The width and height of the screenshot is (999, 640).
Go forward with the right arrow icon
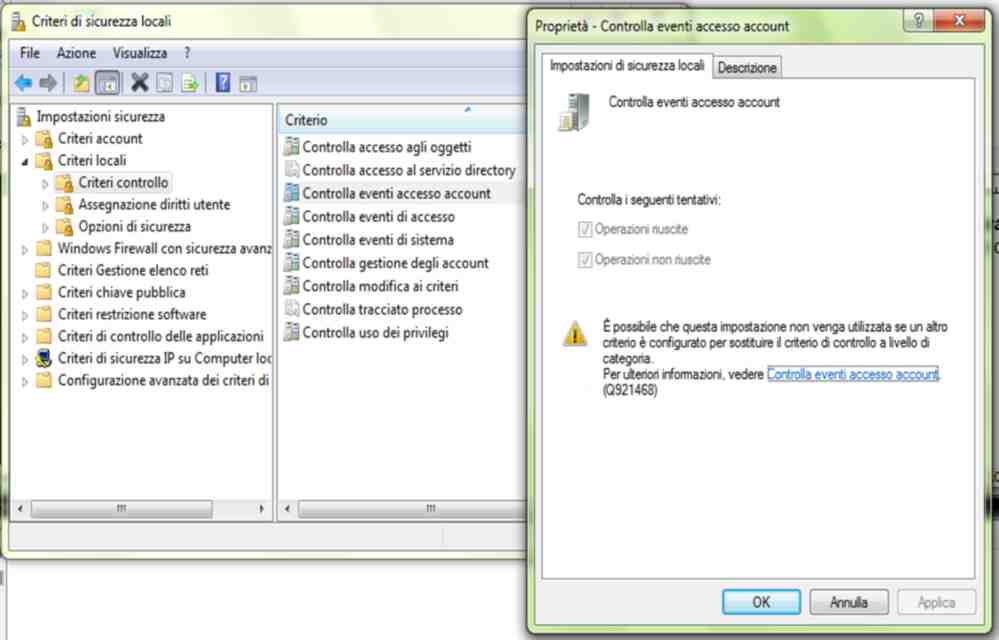48,83
